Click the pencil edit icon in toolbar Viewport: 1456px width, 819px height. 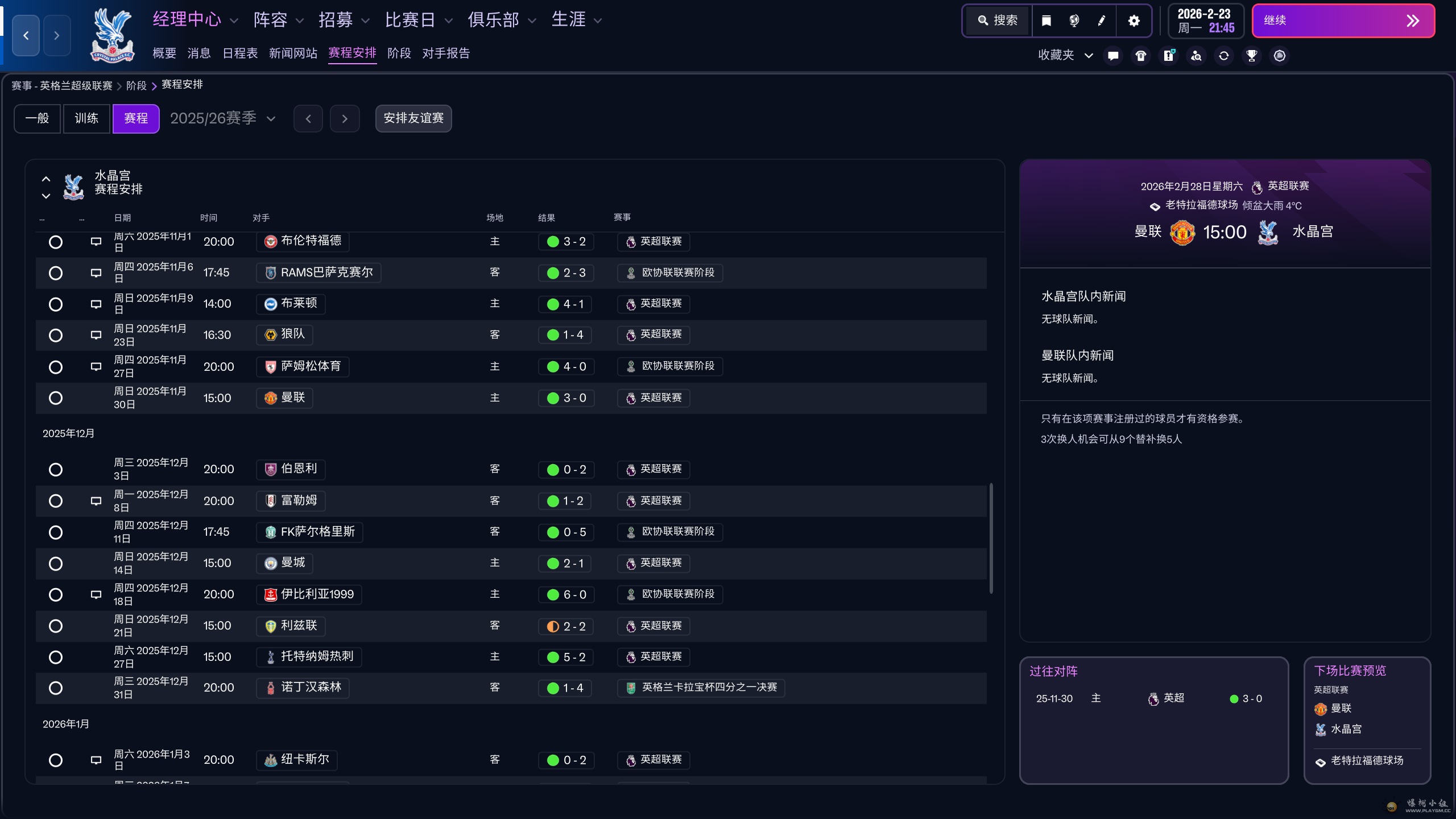[x=1102, y=21]
